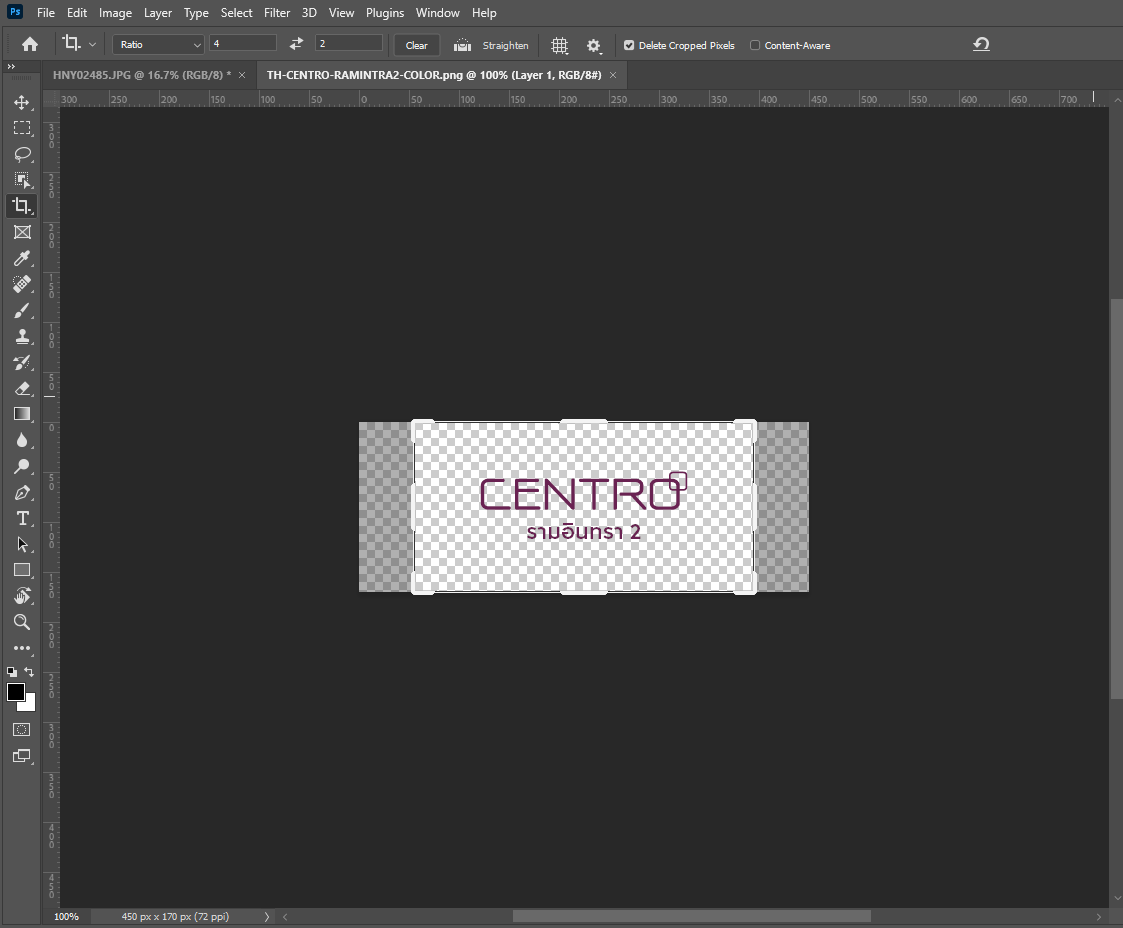This screenshot has height=928, width=1123.
Task: Open the Image menu
Action: (x=115, y=13)
